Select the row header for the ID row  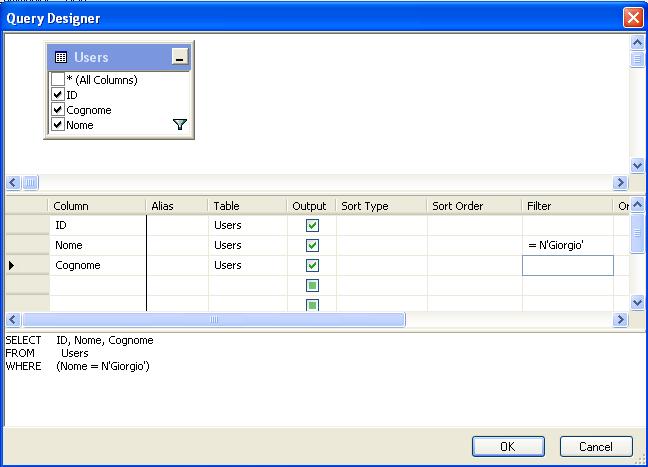tap(27, 225)
